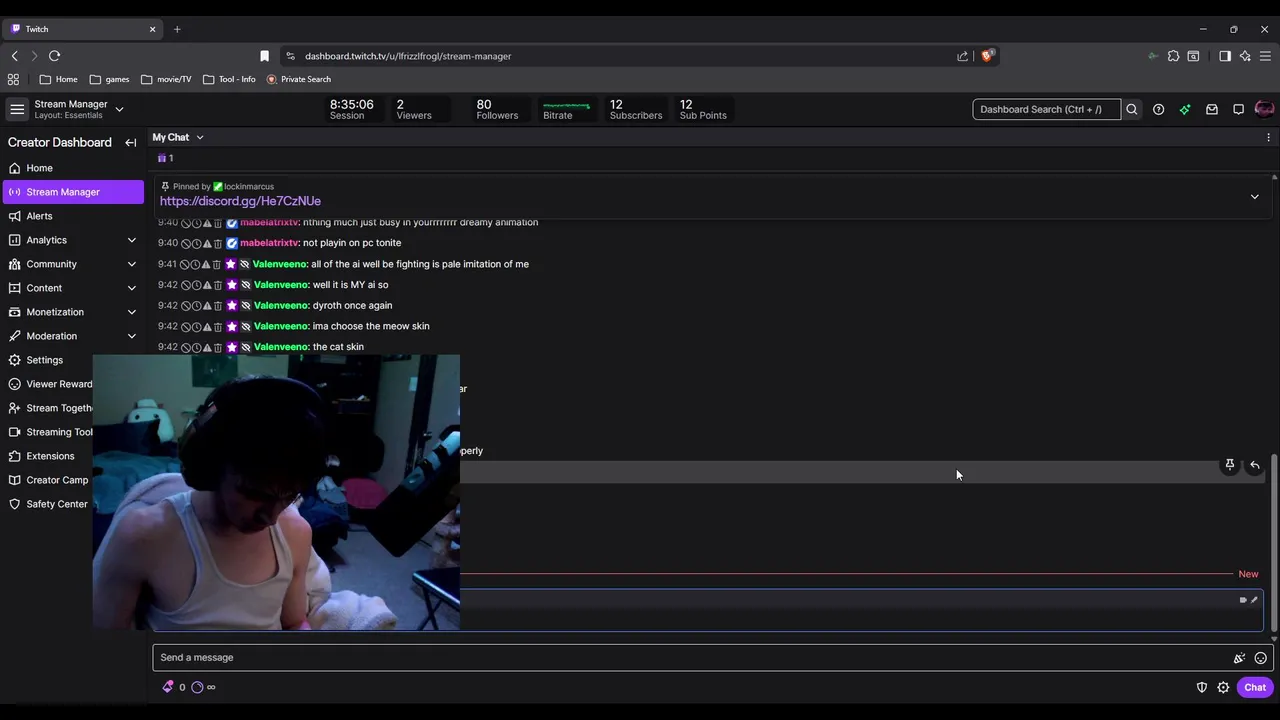Timeout mabelatrixtv on 'not playin on pc' message
The image size is (1280, 720).
tap(196, 243)
